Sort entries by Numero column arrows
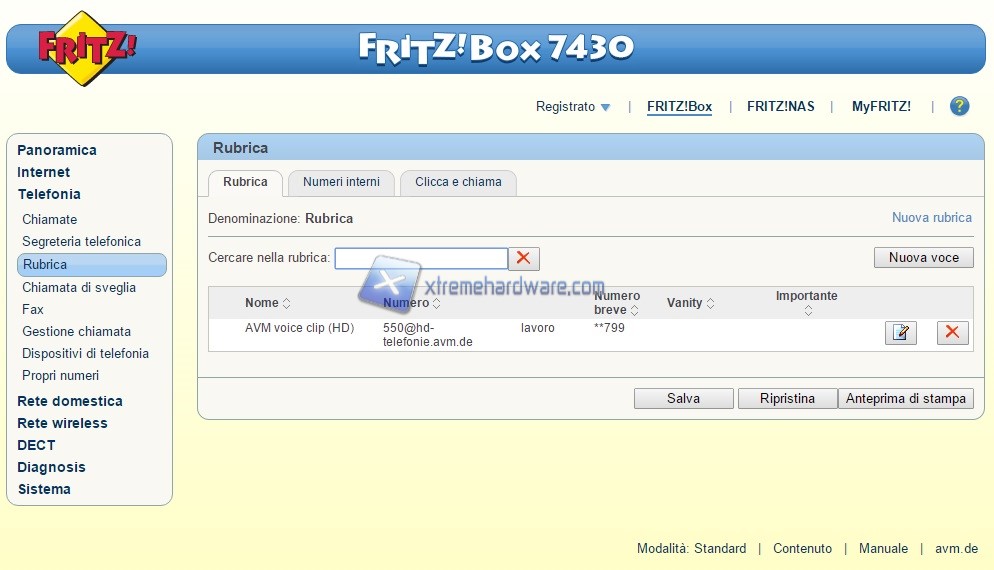Viewport: 994px width, 570px height. click(x=437, y=303)
